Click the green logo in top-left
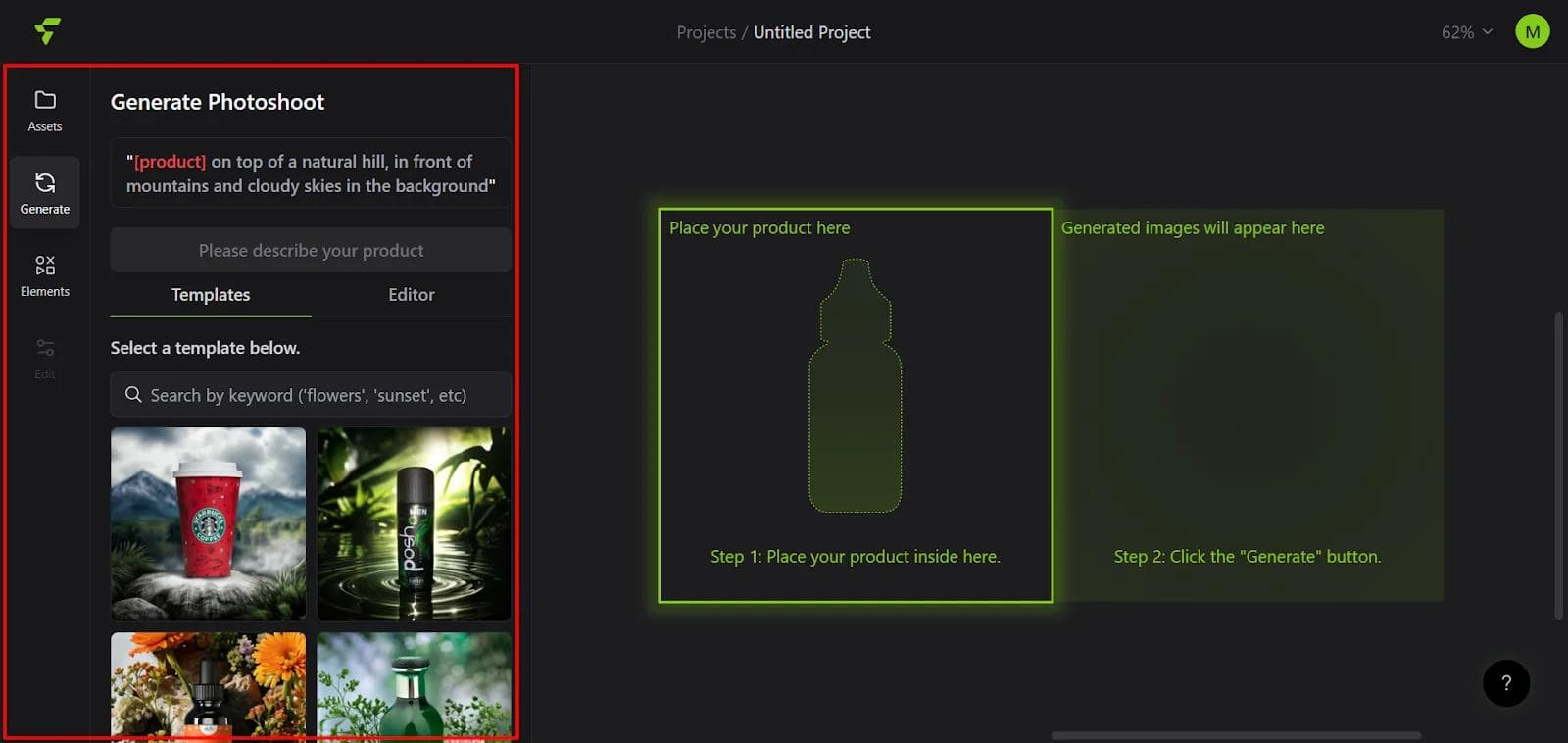The width and height of the screenshot is (1568, 743). [x=47, y=31]
